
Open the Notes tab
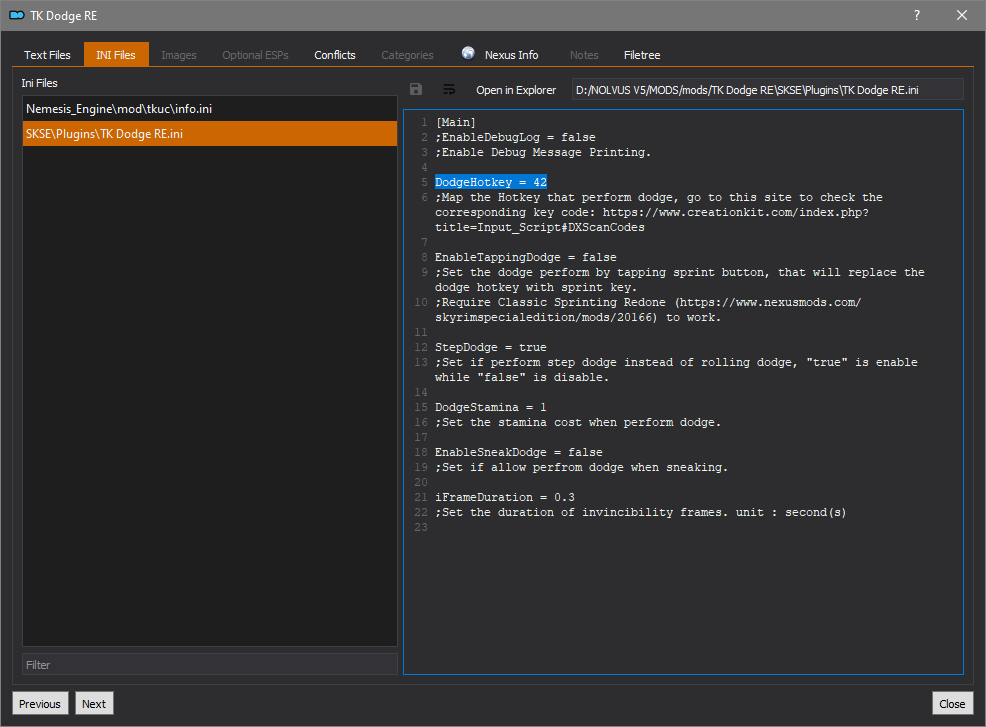tap(584, 55)
